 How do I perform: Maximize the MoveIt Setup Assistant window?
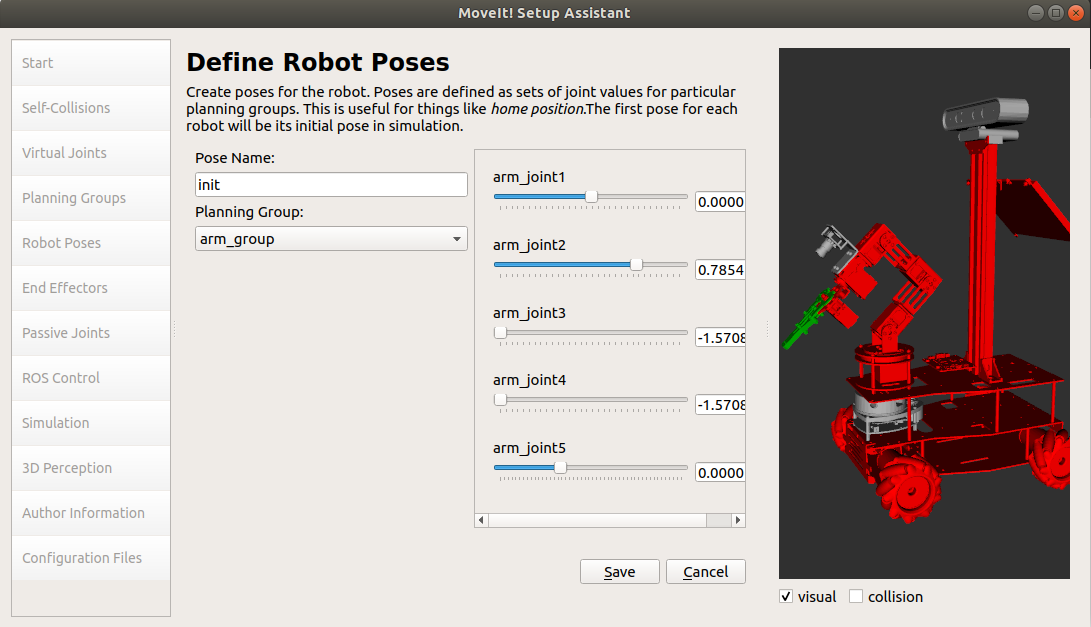click(1056, 13)
